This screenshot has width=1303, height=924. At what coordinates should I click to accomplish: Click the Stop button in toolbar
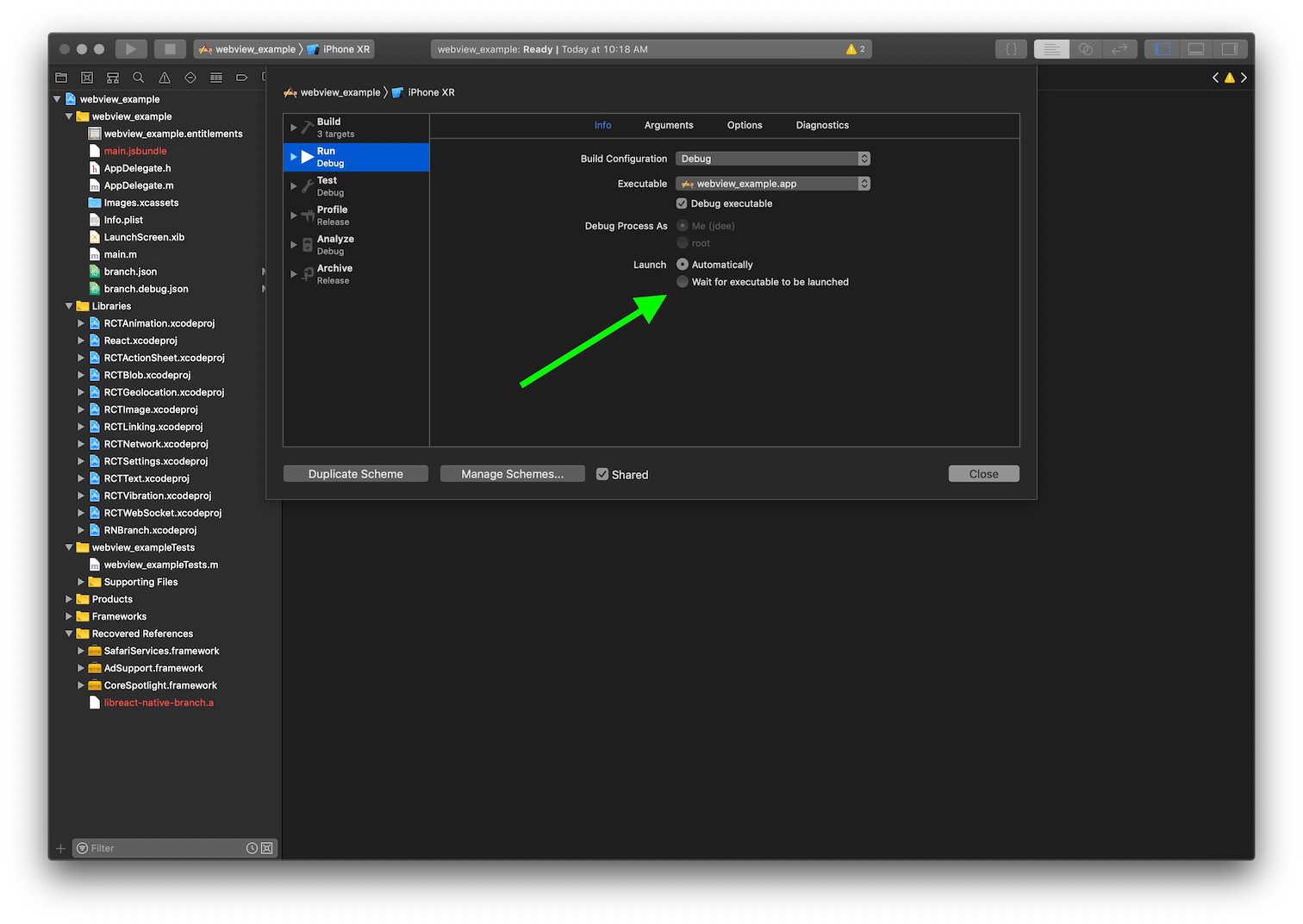point(170,49)
